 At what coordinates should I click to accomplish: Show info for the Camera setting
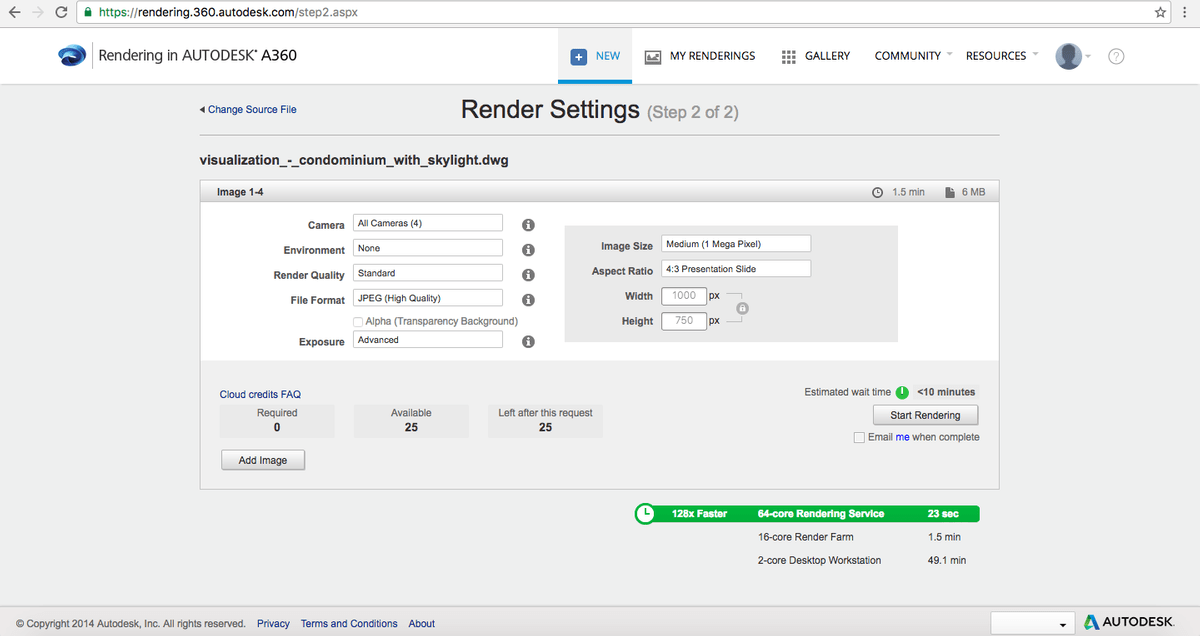click(x=529, y=224)
